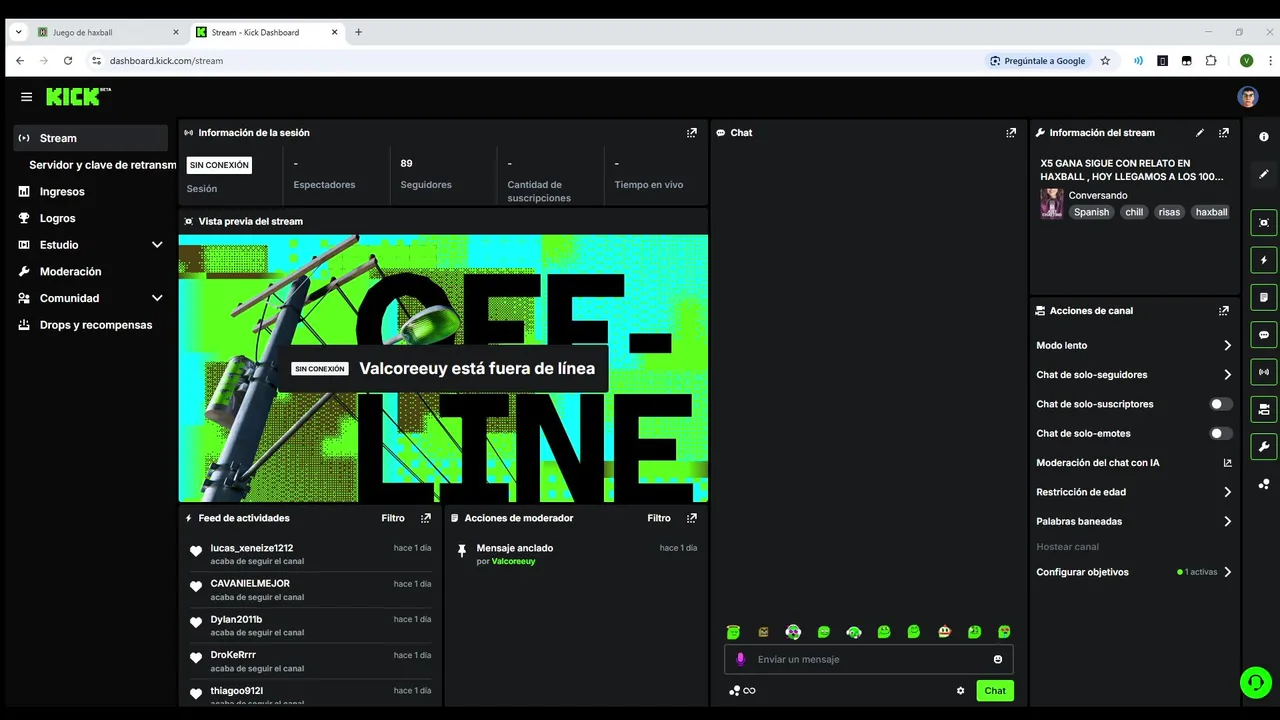Pop out the Información de la sesión panel
The image size is (1280, 720).
pos(691,132)
